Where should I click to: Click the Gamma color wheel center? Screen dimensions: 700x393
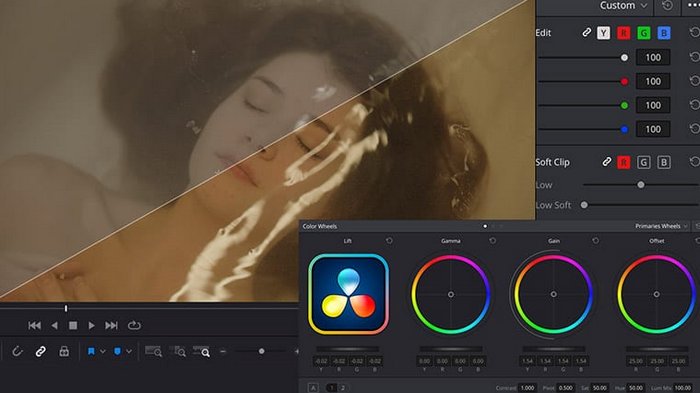tap(451, 294)
